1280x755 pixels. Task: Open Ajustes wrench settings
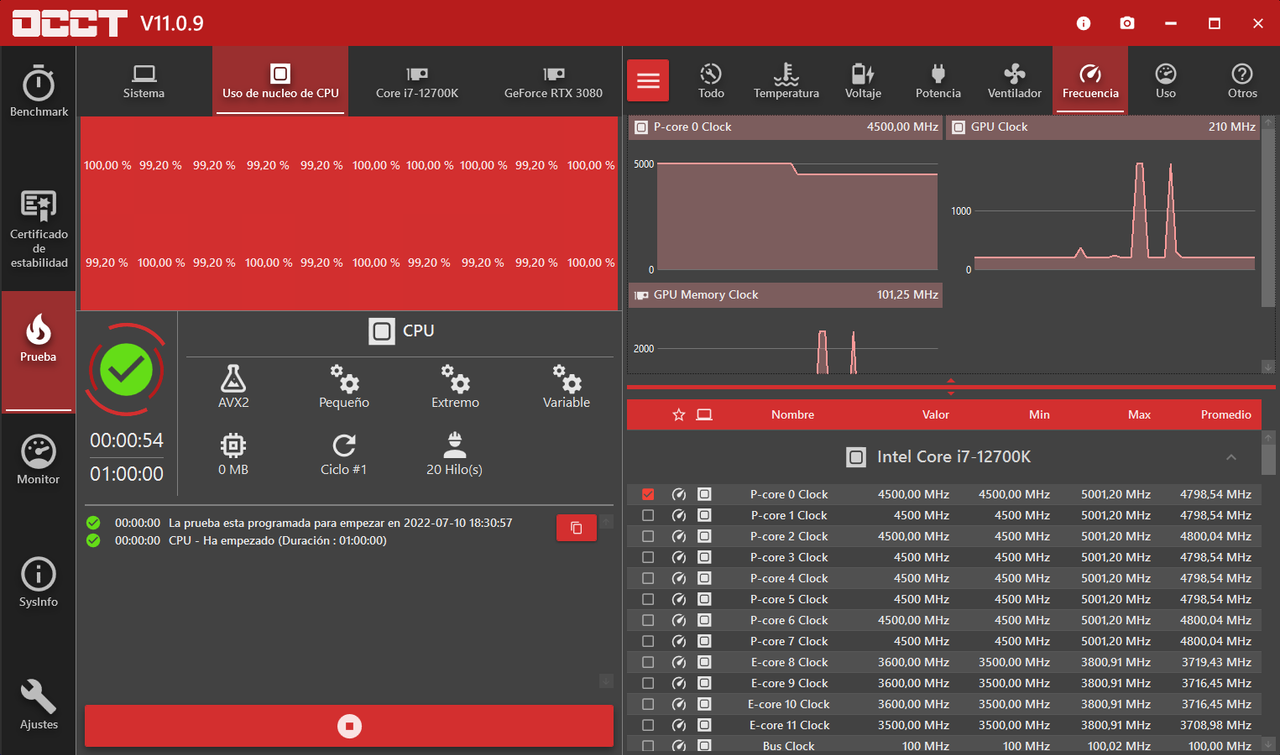pos(38,706)
